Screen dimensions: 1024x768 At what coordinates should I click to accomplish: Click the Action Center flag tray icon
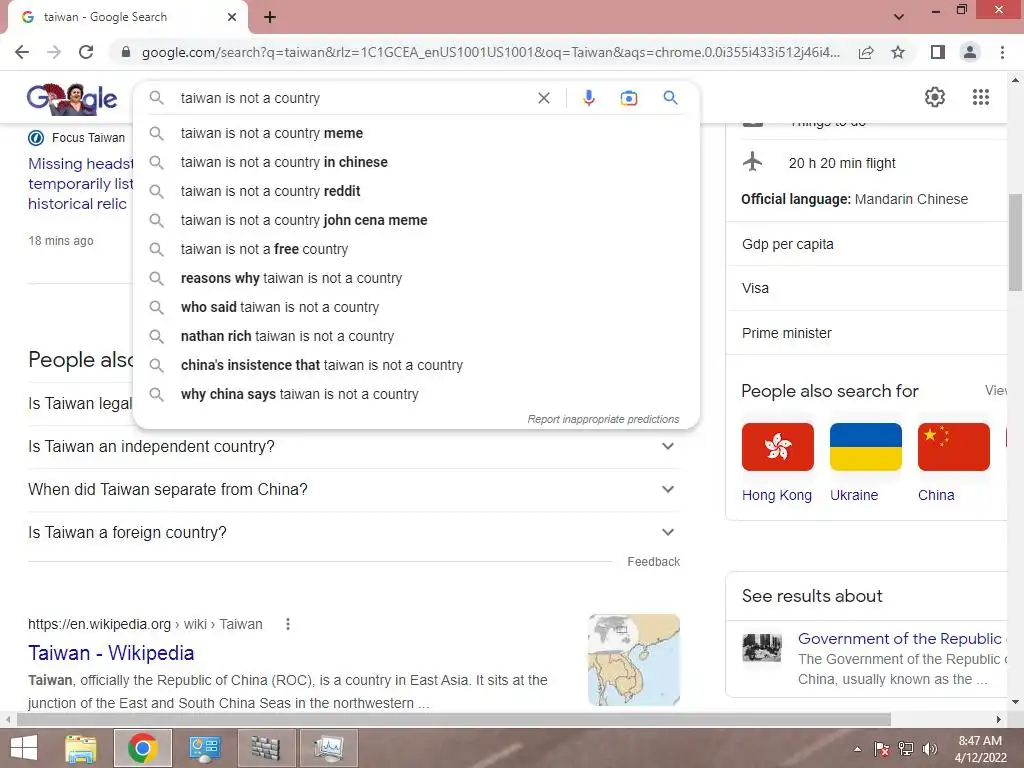coord(882,749)
